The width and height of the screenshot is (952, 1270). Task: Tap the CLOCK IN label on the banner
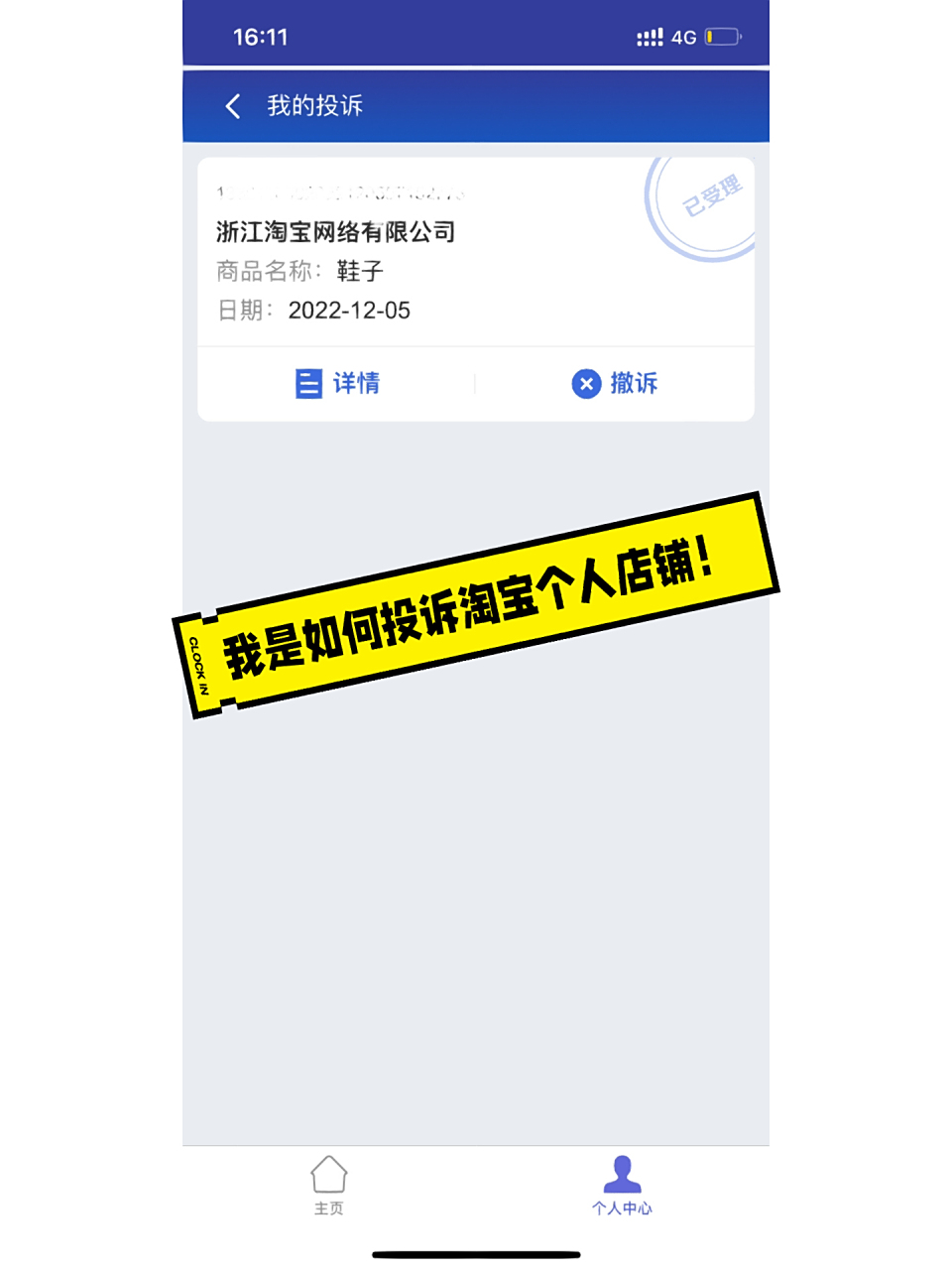[x=198, y=665]
